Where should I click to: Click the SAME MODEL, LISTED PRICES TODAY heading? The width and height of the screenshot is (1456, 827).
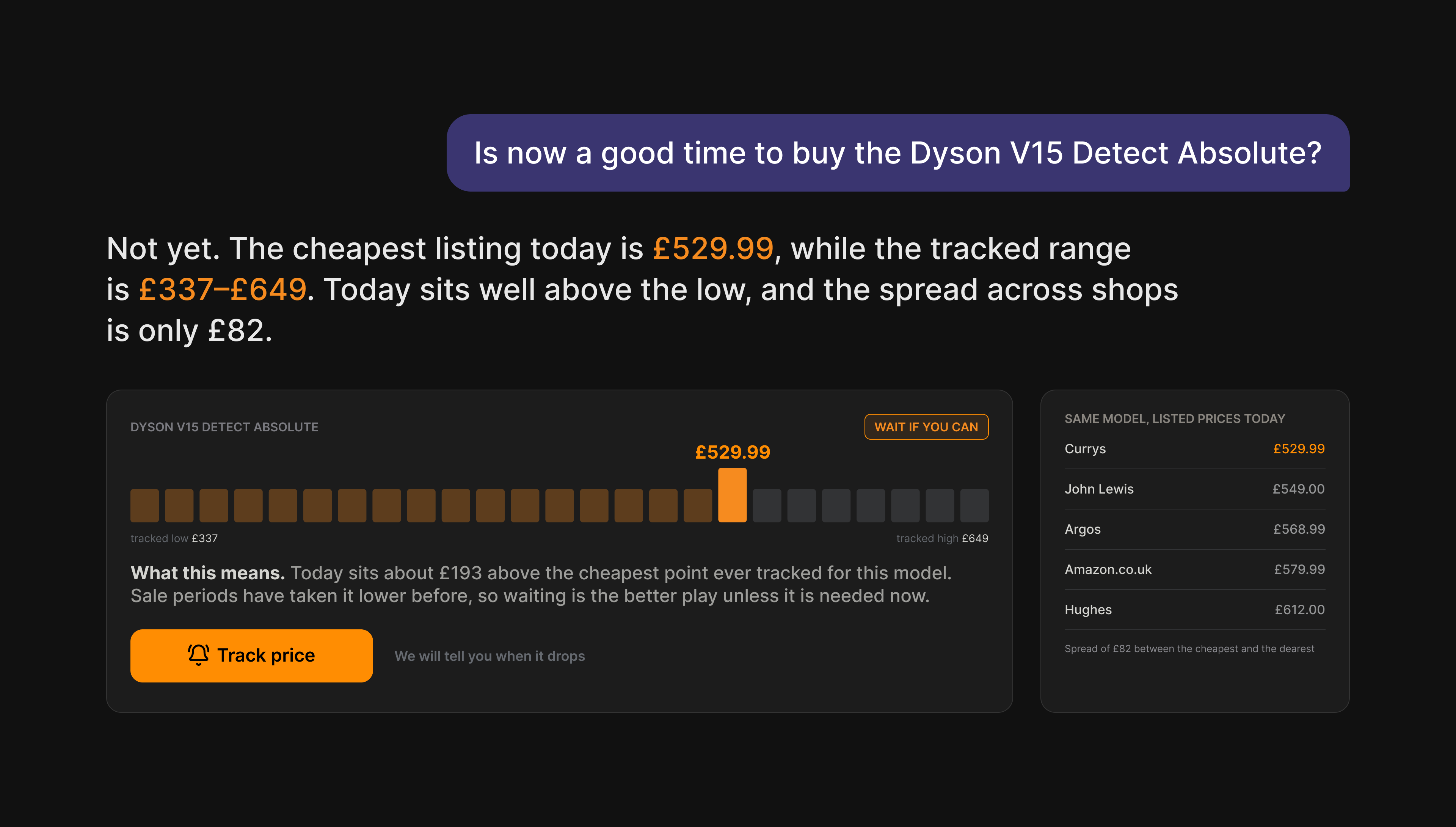coord(1174,418)
